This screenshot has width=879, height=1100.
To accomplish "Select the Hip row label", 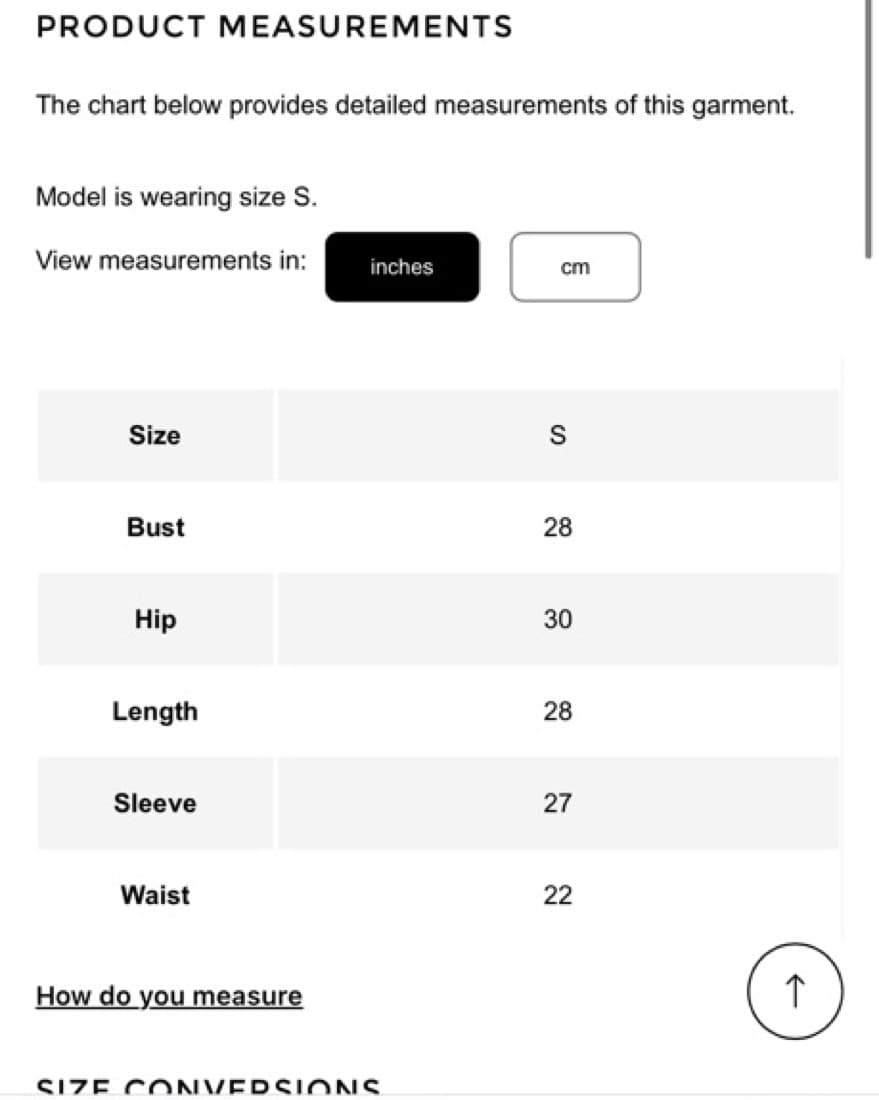I will tap(155, 619).
